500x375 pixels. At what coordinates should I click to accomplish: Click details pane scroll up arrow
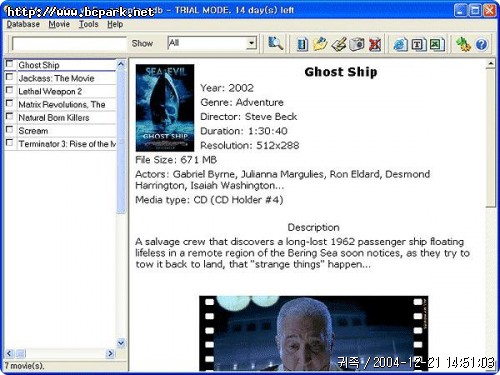pos(490,64)
